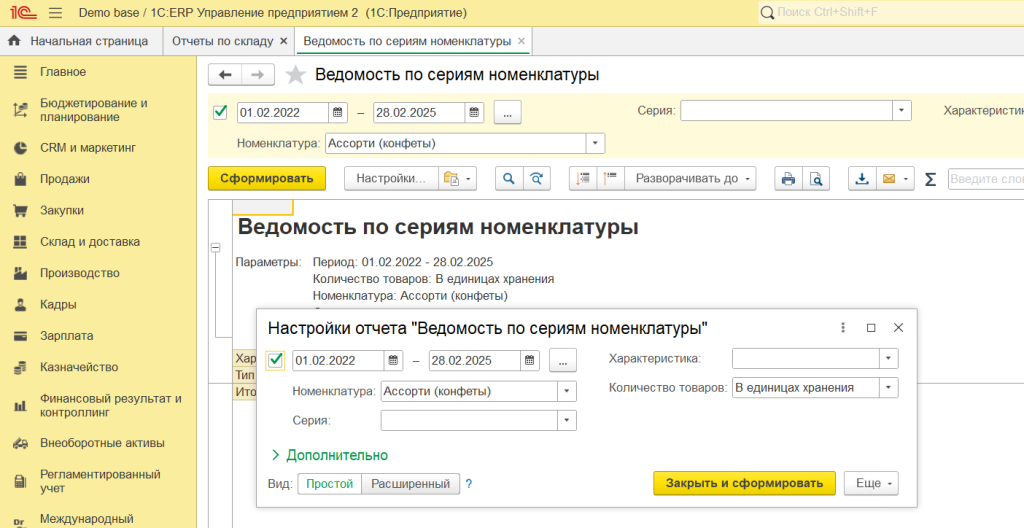Screen dimensions: 1024x528
Task: Open print preview icon
Action: (816, 178)
